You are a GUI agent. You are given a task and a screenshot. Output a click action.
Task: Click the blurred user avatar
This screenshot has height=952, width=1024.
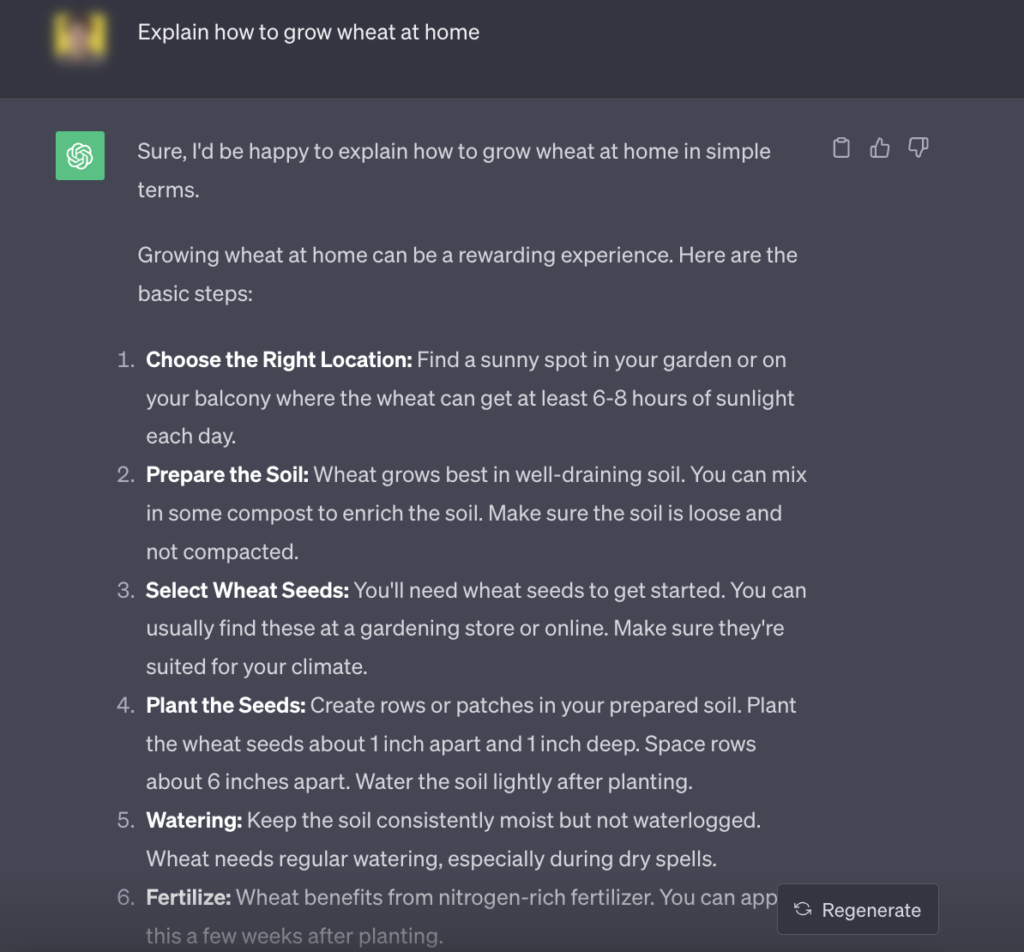pos(80,33)
